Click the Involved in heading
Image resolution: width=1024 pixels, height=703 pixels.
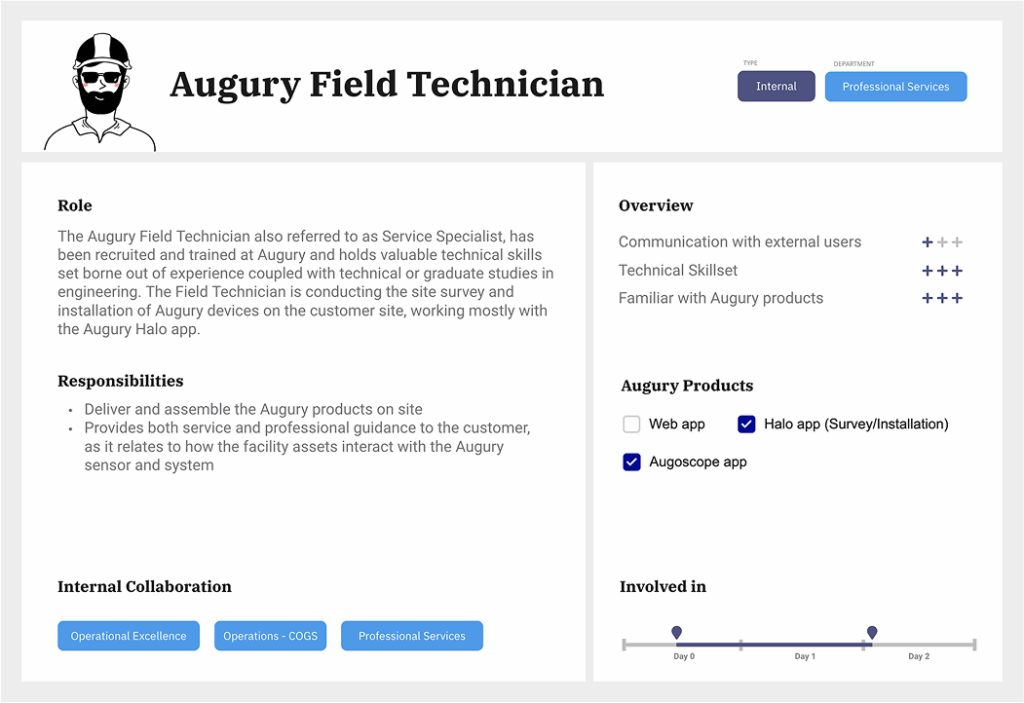663,587
